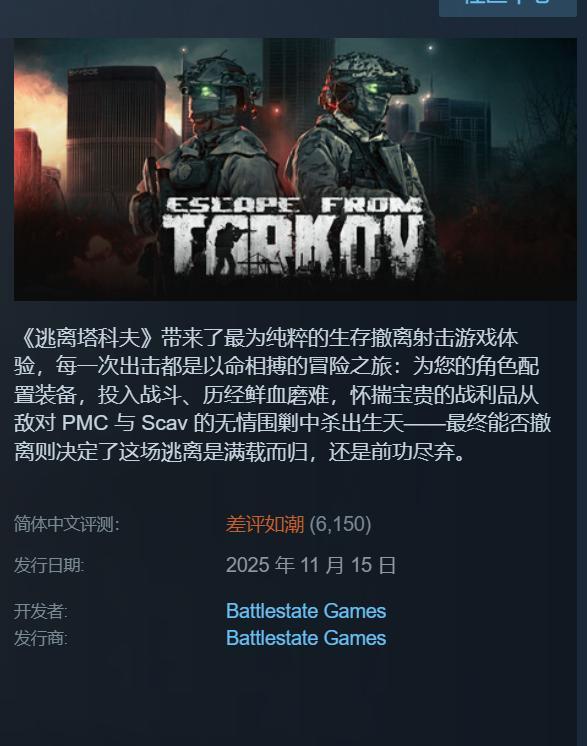The image size is (587, 746).
Task: Click the 发行商 label
Action: pos(40,638)
